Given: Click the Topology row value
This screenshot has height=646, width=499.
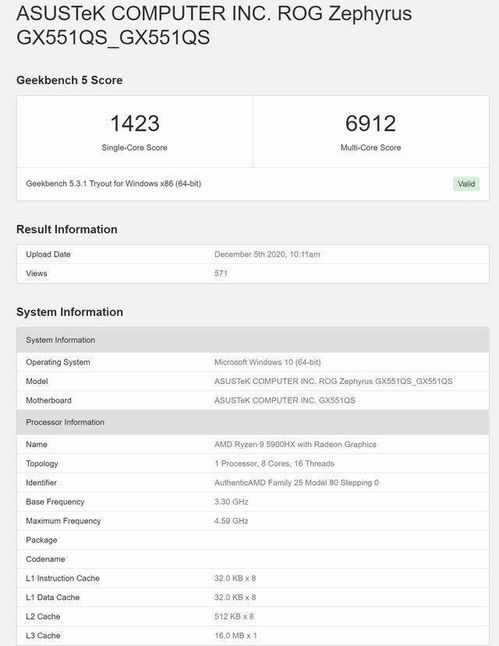Looking at the screenshot, I should coord(274,463).
